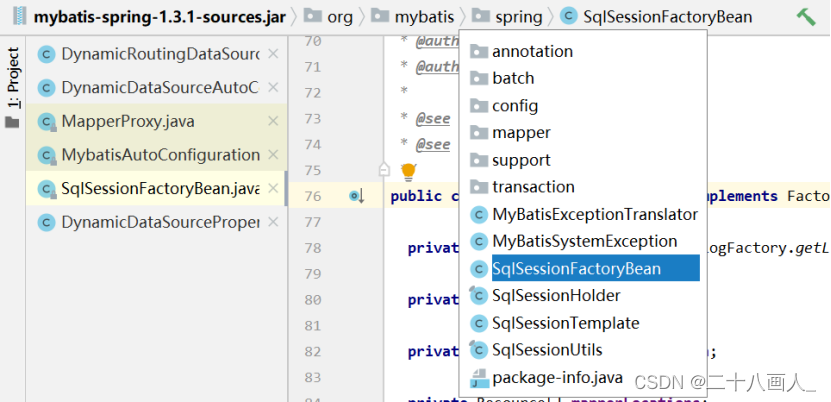Screen dimensions: 831x402
Task: Click the package-info.java file icon
Action: (479, 378)
